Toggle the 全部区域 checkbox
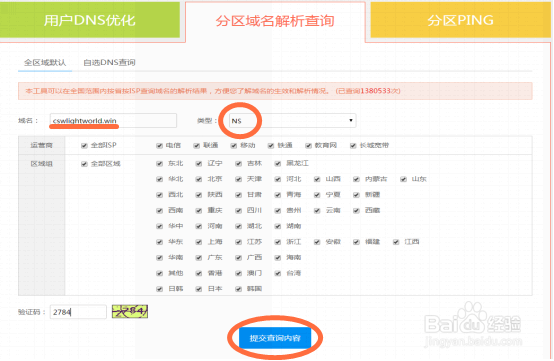Viewport: 554px width, 361px height. (x=84, y=164)
